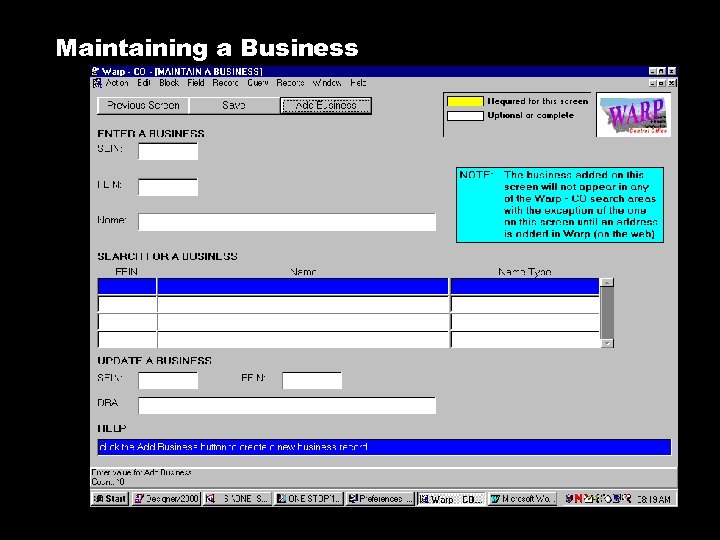
Task: Open the Window menu
Action: click(327, 83)
